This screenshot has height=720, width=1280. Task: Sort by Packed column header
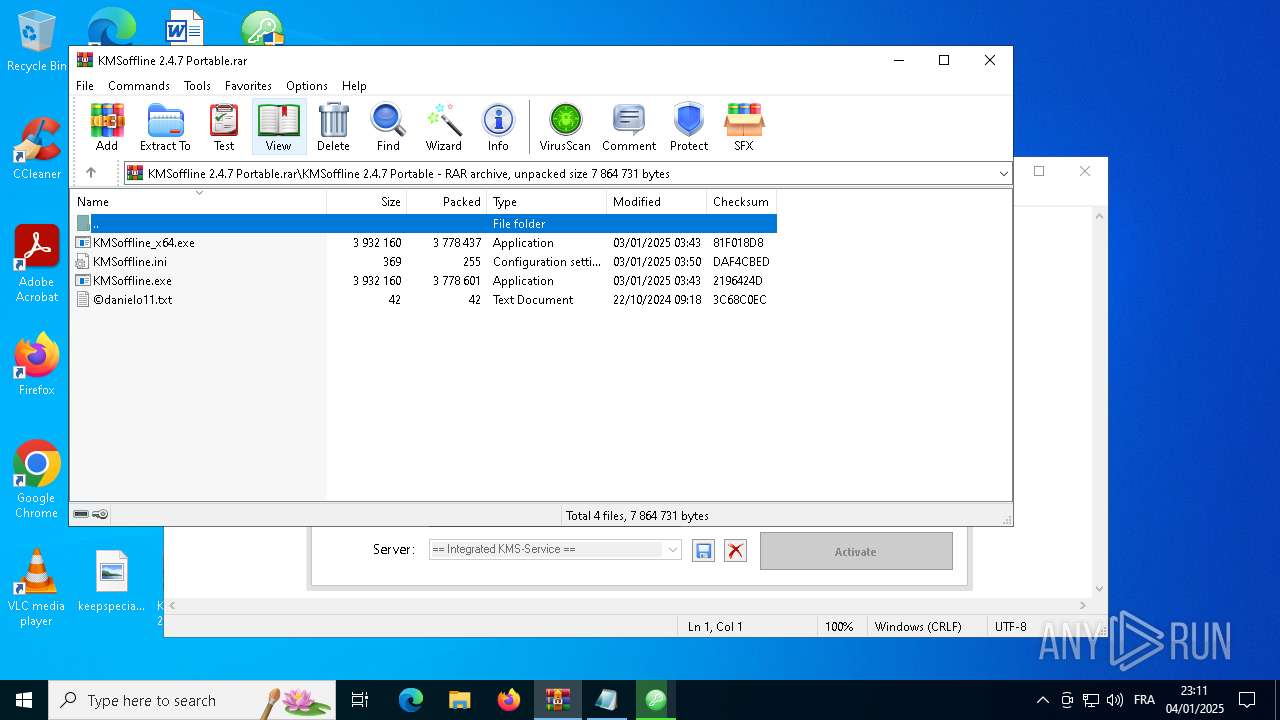tap(447, 202)
